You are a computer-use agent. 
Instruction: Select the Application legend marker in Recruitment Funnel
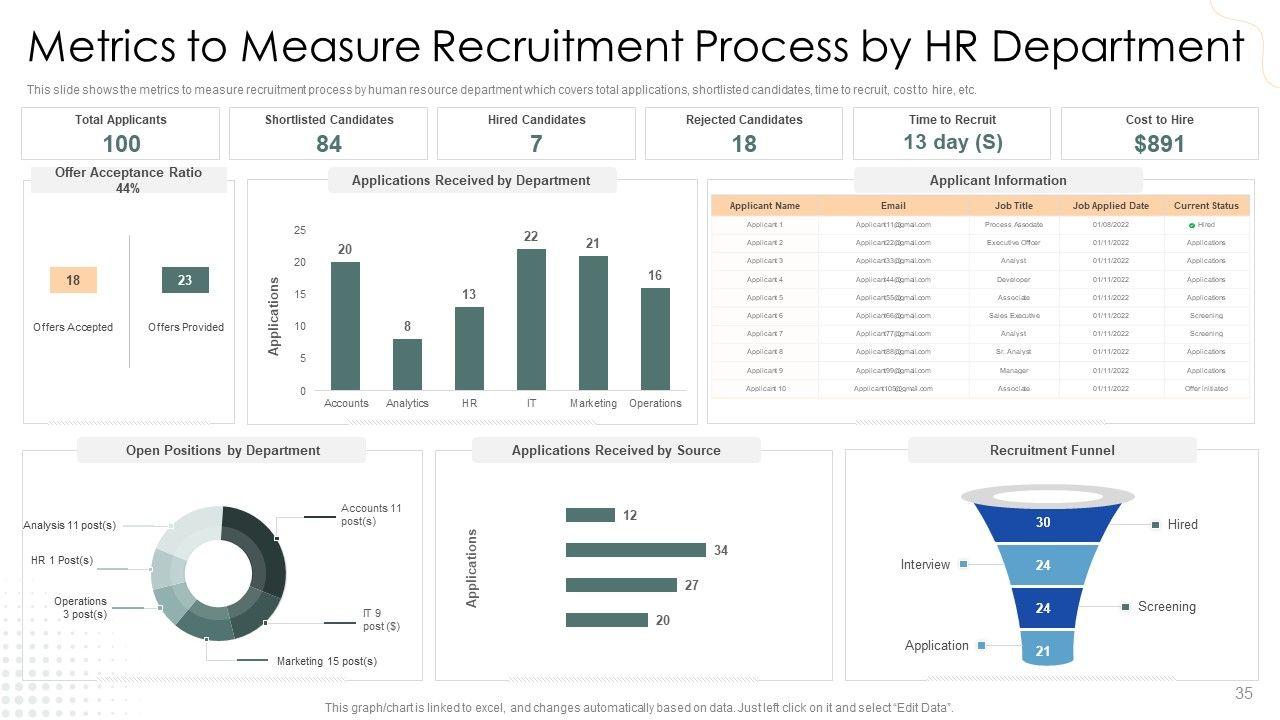[982, 645]
